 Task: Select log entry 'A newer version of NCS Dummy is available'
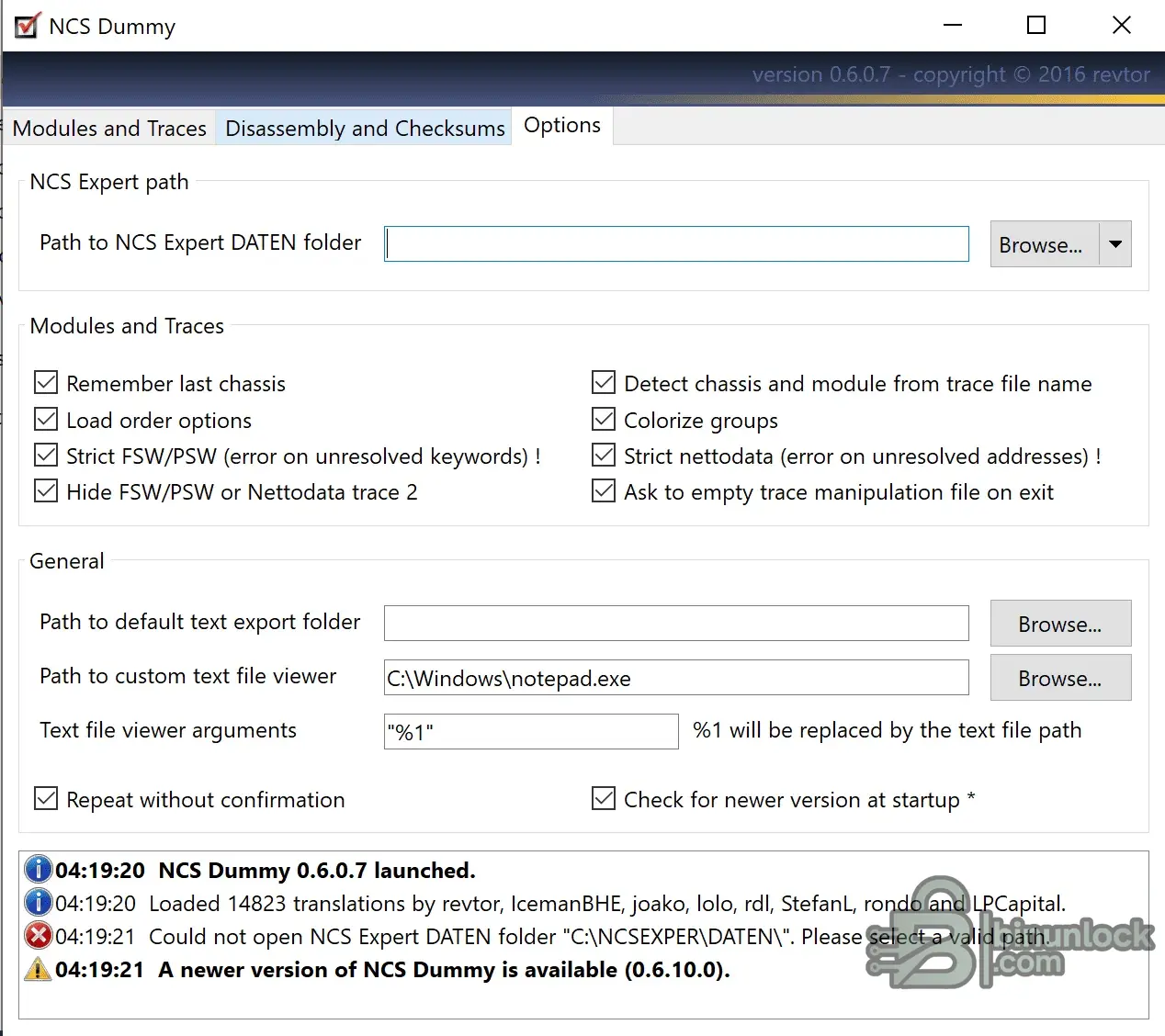pyautogui.click(x=393, y=969)
